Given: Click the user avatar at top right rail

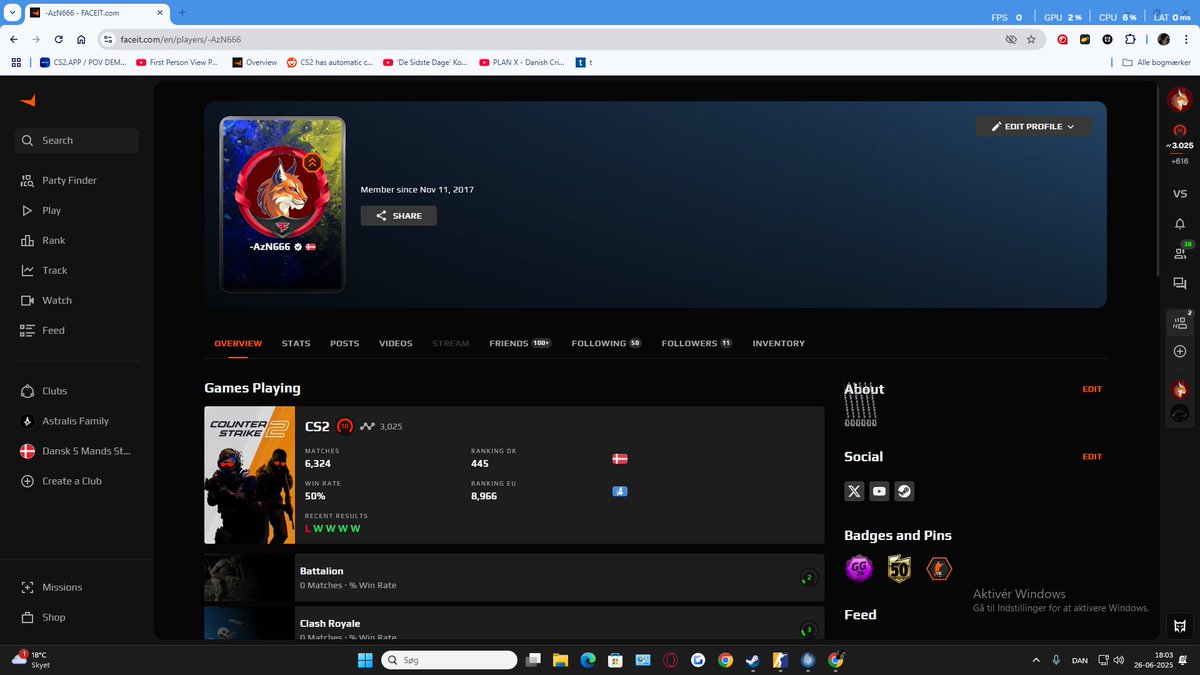Looking at the screenshot, I should 1180,99.
